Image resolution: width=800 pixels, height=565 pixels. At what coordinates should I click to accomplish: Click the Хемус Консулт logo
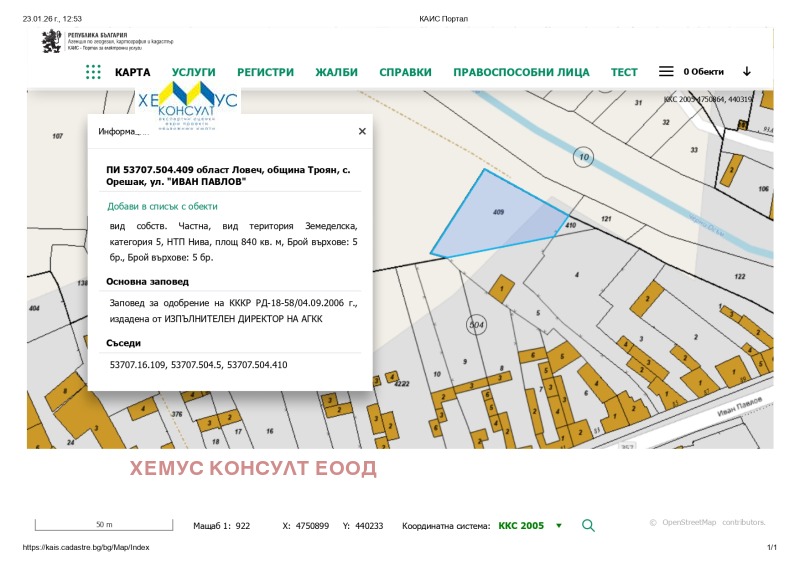click(187, 106)
